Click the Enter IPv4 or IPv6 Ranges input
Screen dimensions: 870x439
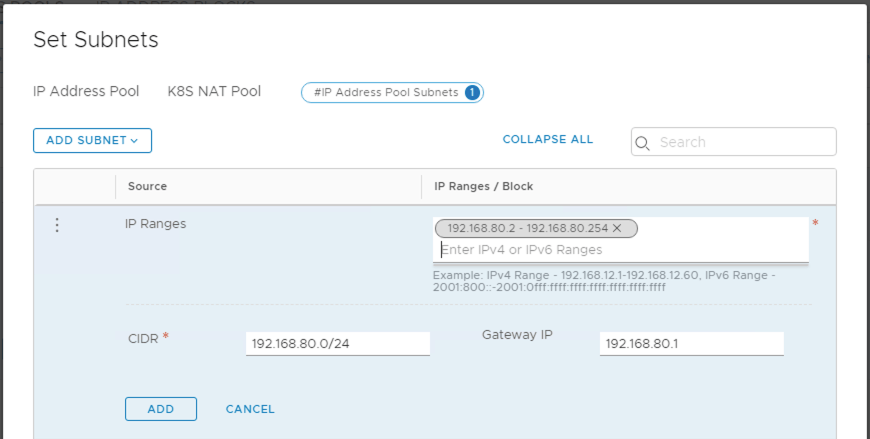click(620, 250)
